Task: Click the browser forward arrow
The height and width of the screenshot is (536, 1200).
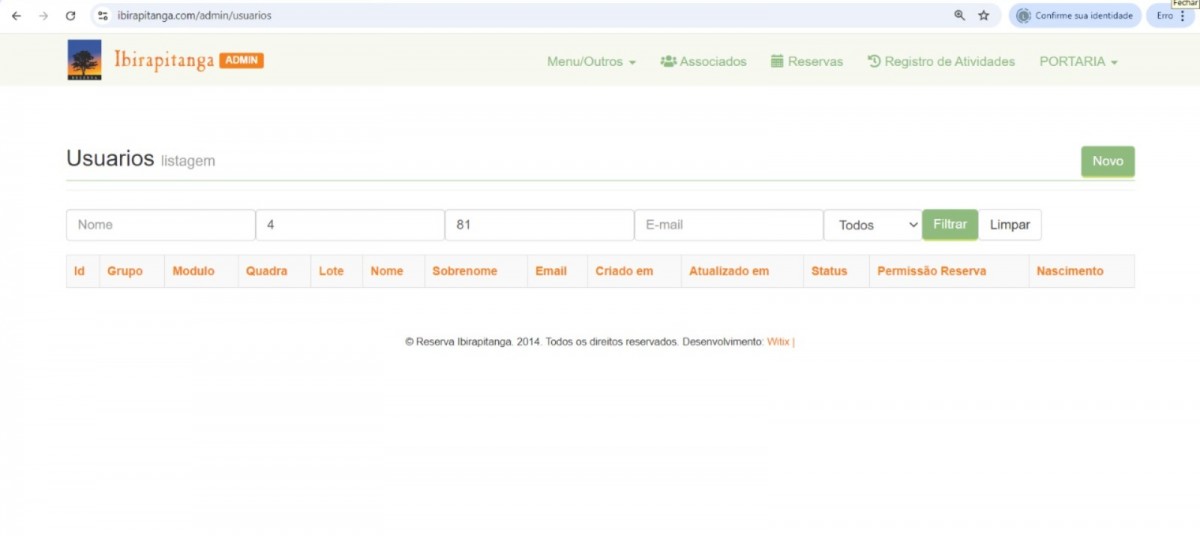Action: click(x=43, y=16)
